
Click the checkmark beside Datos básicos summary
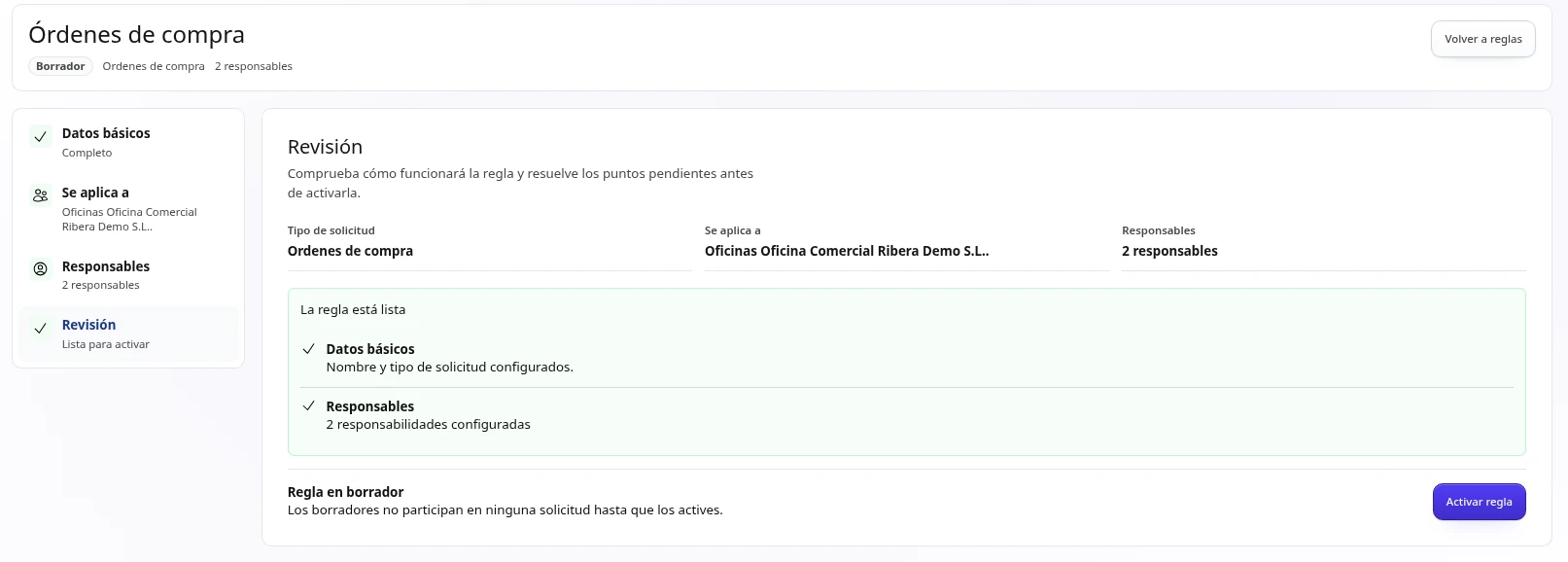[x=308, y=349]
